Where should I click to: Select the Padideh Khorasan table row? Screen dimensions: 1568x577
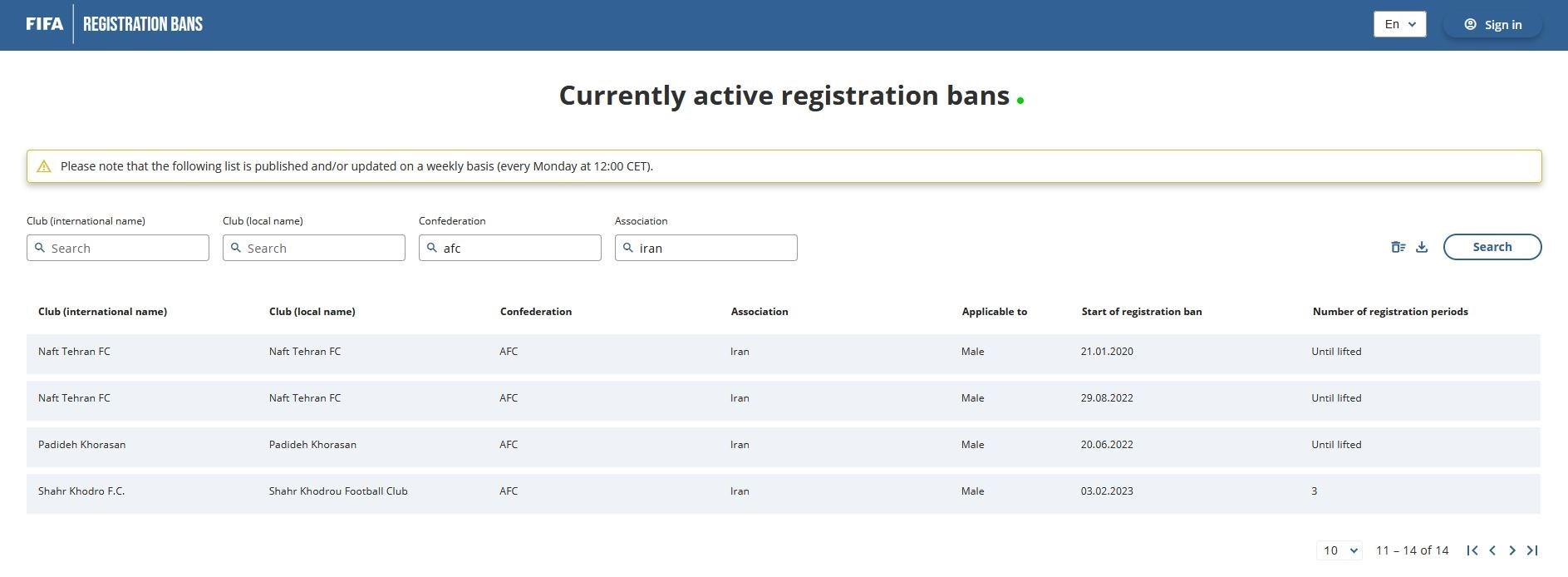(x=783, y=445)
